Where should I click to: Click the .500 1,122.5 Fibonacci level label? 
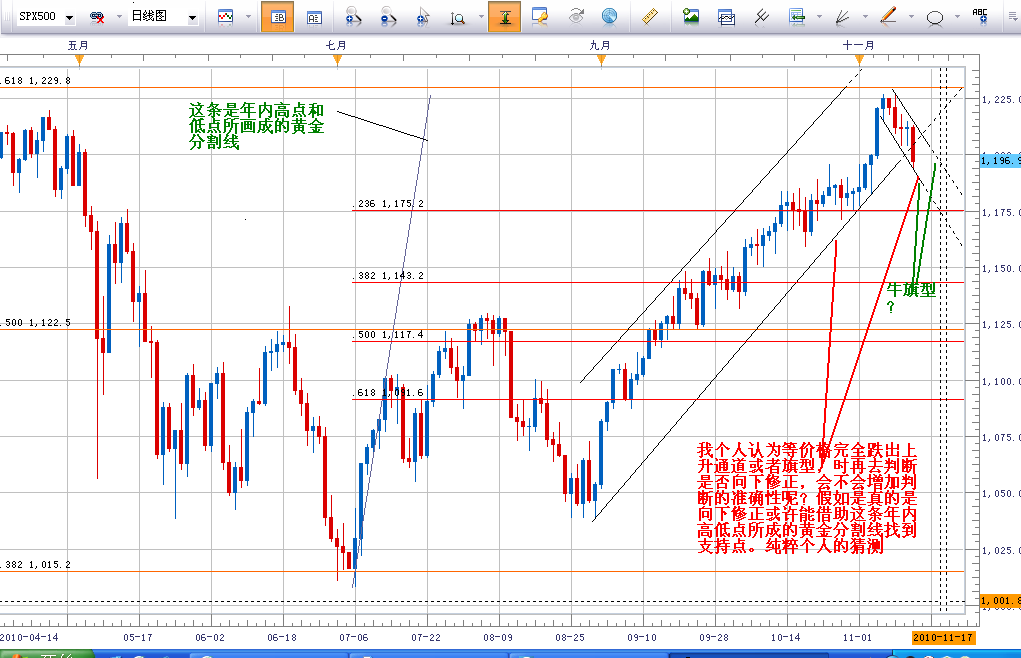click(x=35, y=323)
